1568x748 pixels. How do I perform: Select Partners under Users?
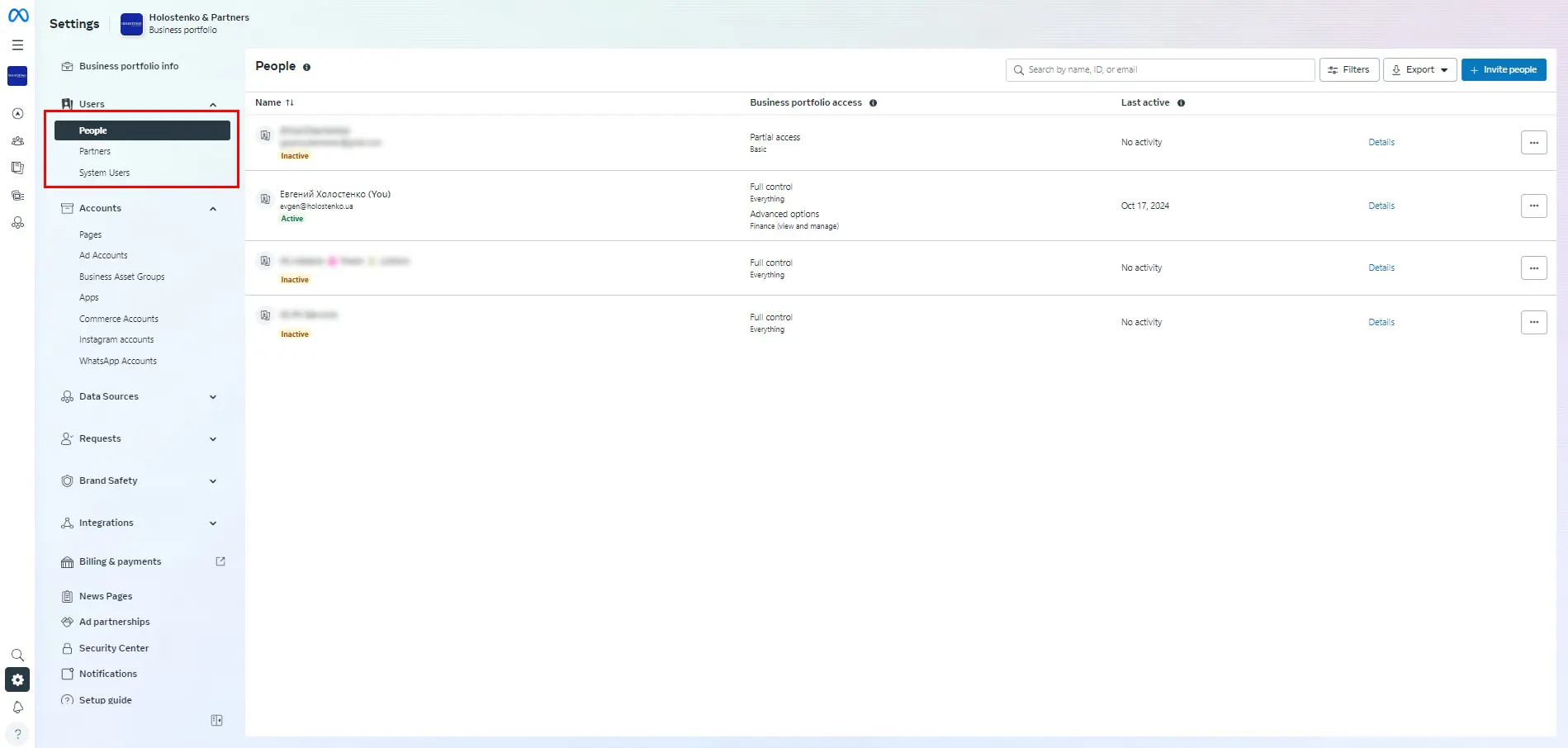click(95, 152)
